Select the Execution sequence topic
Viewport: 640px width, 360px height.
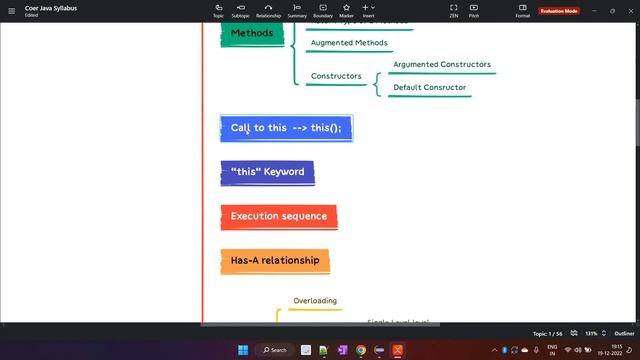pyautogui.click(x=279, y=217)
